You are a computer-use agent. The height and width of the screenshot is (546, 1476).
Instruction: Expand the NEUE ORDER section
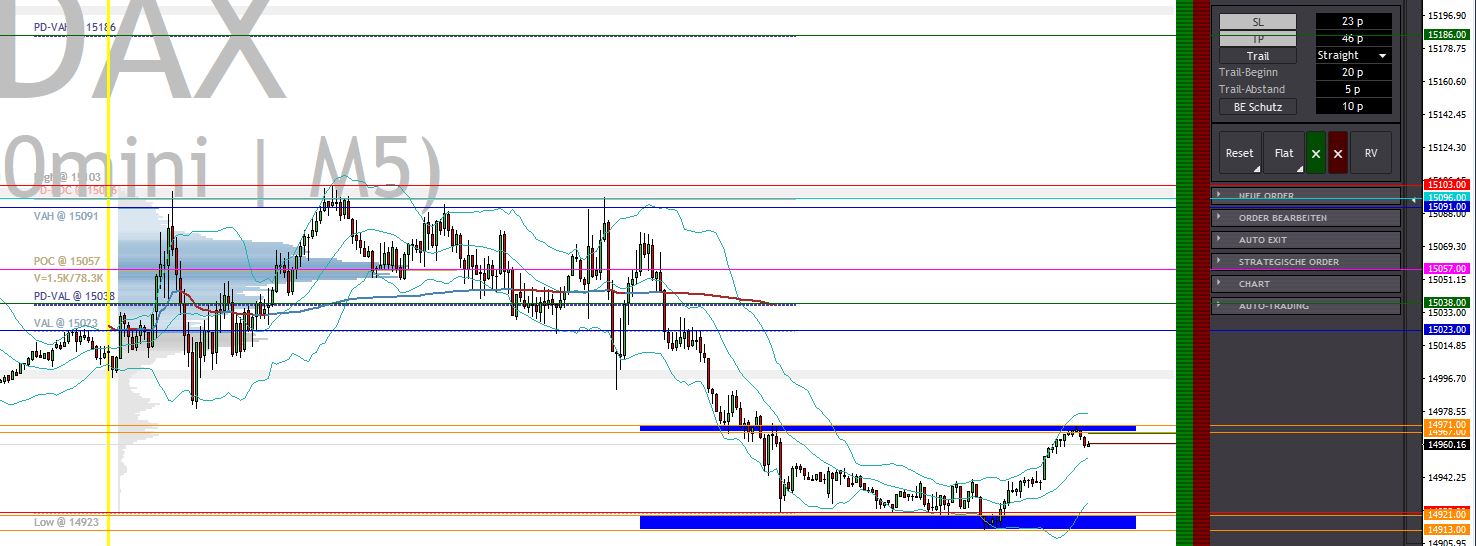tap(1306, 195)
